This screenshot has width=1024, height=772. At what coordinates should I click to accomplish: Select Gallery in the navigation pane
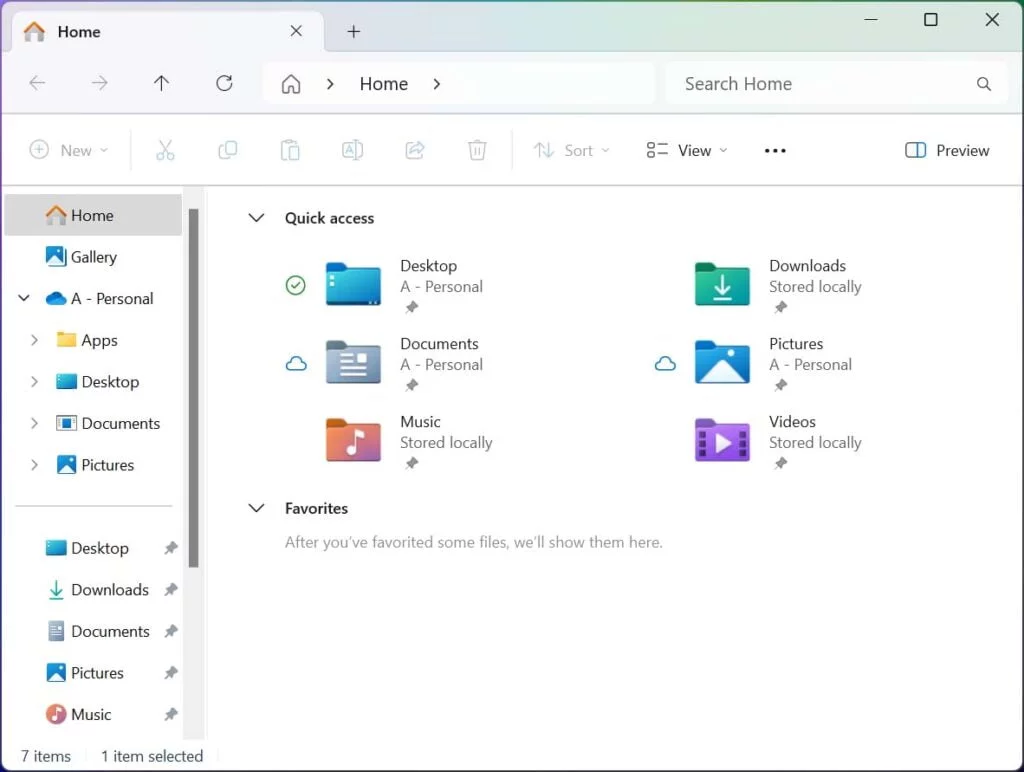tap(93, 257)
